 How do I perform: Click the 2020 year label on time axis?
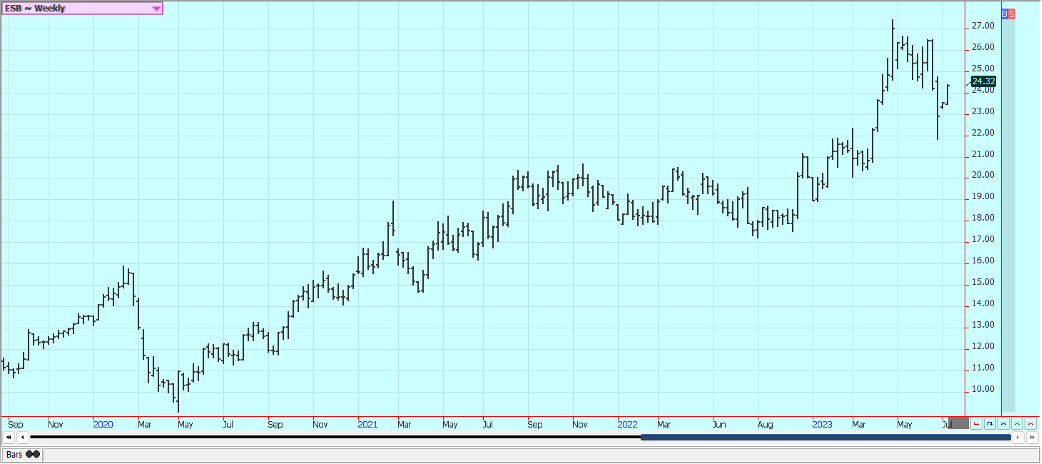click(103, 423)
